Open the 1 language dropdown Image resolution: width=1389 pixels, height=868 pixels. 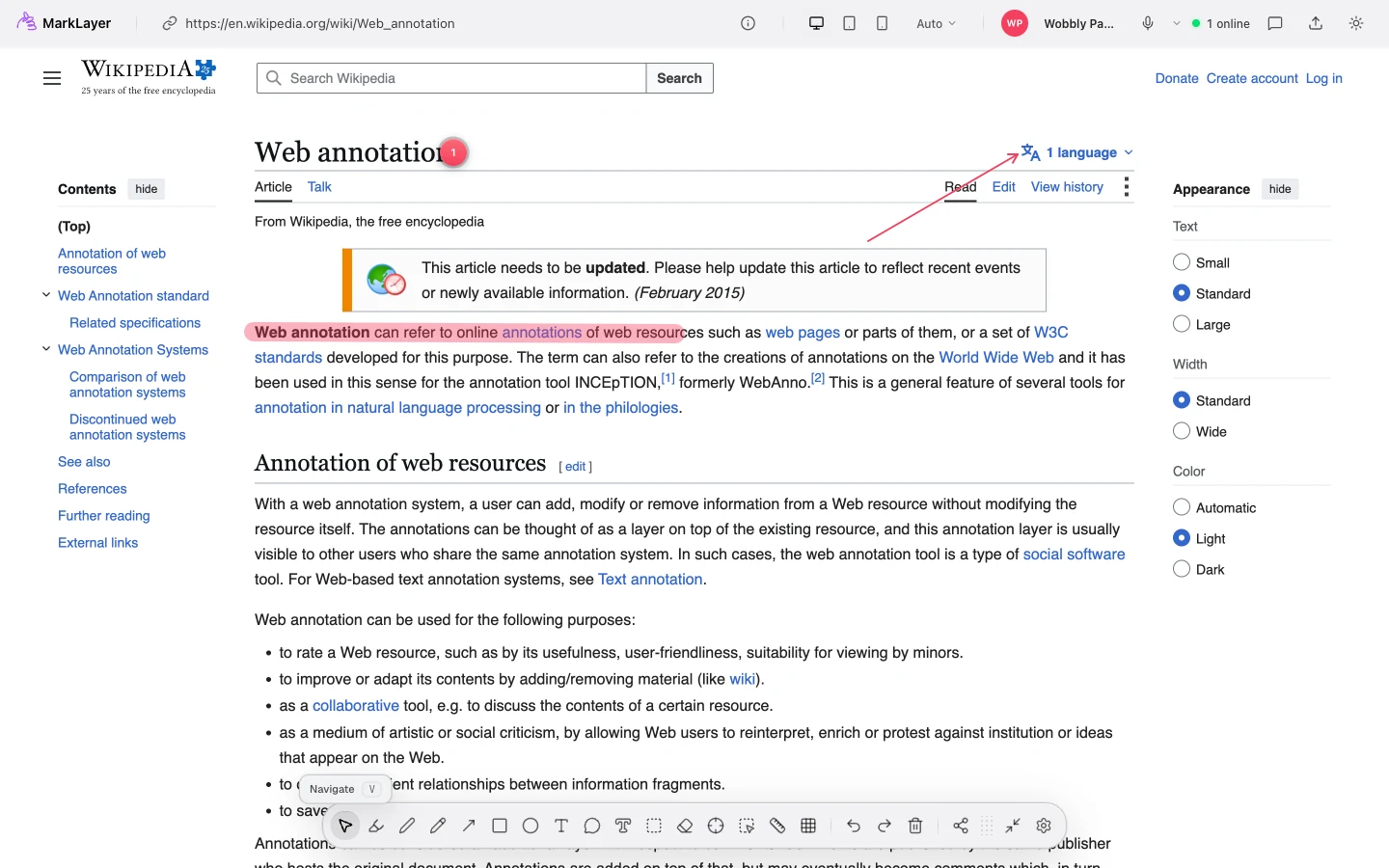[1077, 152]
